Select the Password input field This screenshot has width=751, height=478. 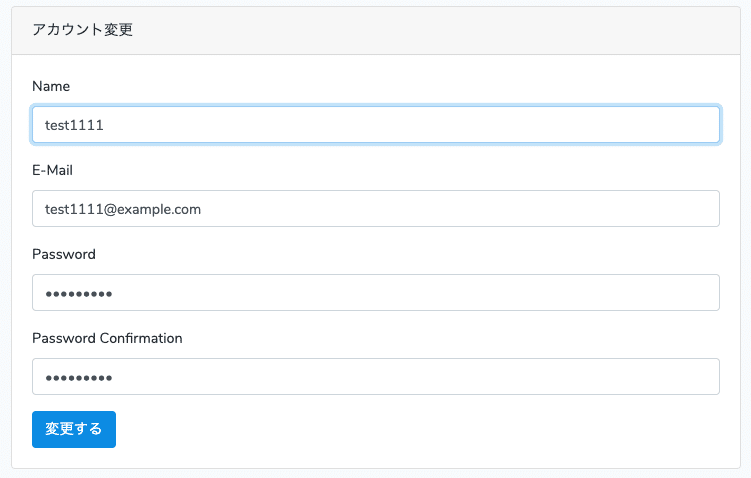point(375,293)
